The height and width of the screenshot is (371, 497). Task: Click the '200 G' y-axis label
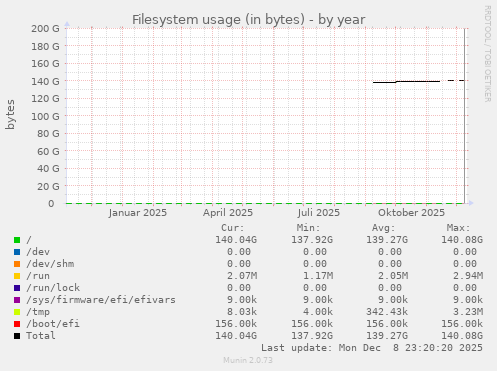[45, 28]
